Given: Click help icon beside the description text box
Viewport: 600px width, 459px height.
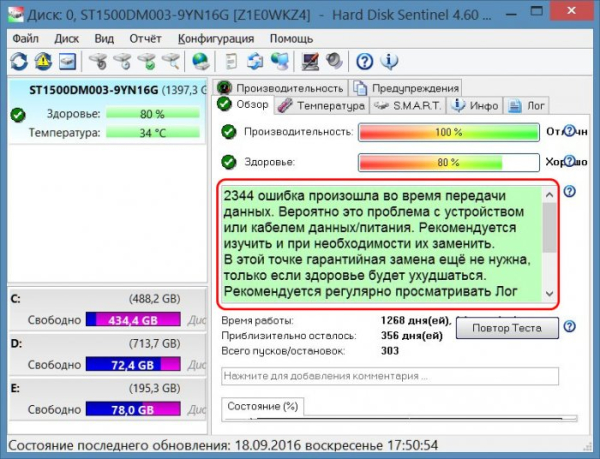Looking at the screenshot, I should tap(569, 192).
